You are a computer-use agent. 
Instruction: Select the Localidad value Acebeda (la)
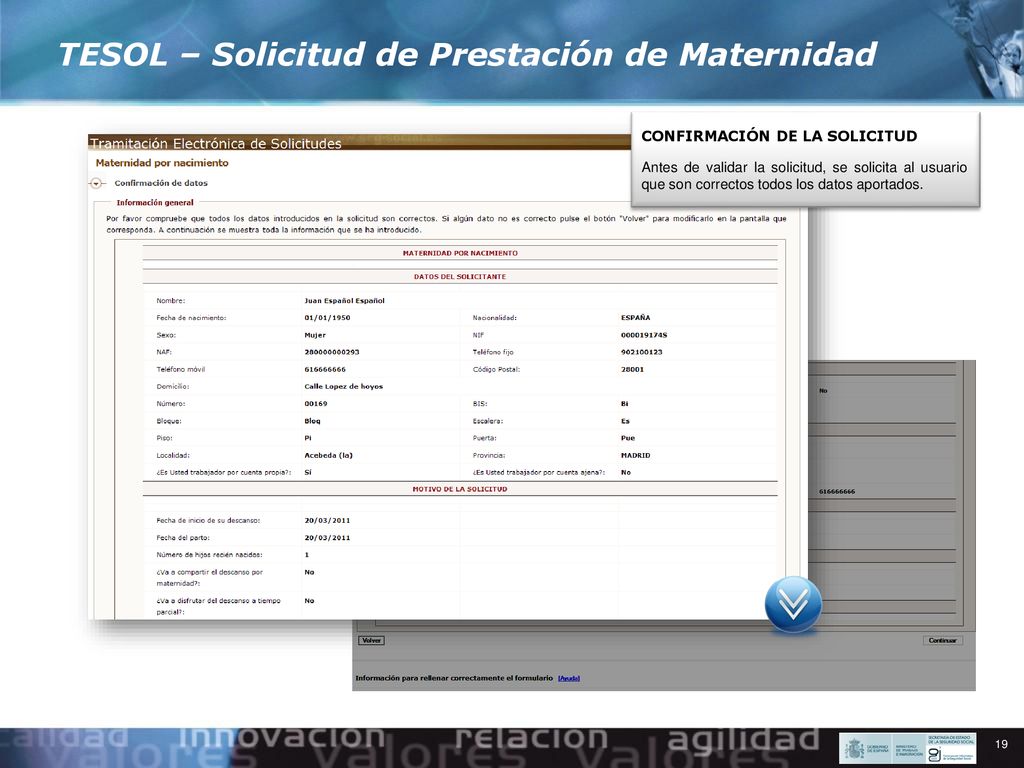tap(328, 455)
